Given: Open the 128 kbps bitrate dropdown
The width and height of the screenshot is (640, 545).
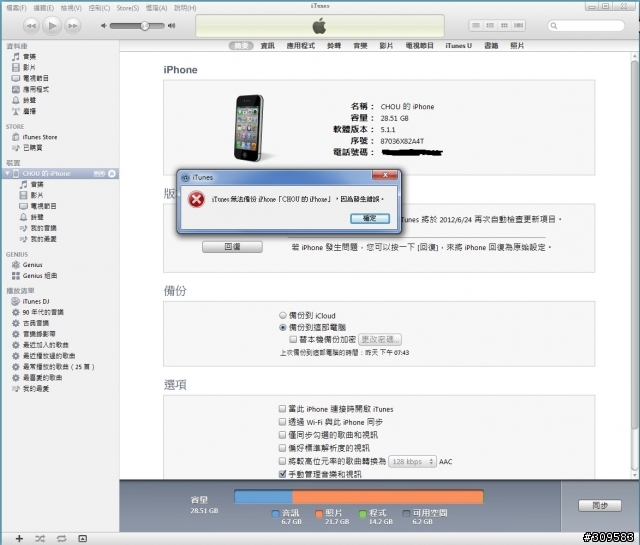Looking at the screenshot, I should (412, 461).
